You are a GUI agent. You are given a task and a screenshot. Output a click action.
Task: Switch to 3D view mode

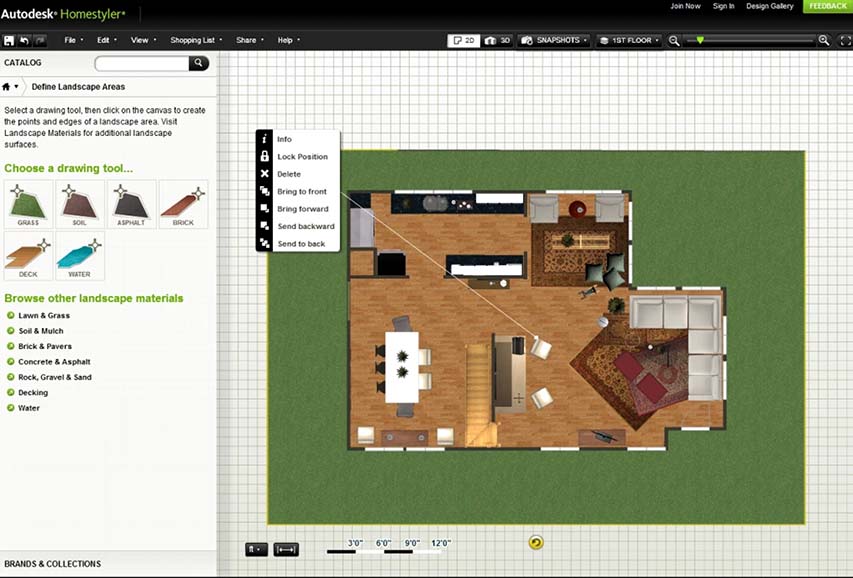point(498,40)
